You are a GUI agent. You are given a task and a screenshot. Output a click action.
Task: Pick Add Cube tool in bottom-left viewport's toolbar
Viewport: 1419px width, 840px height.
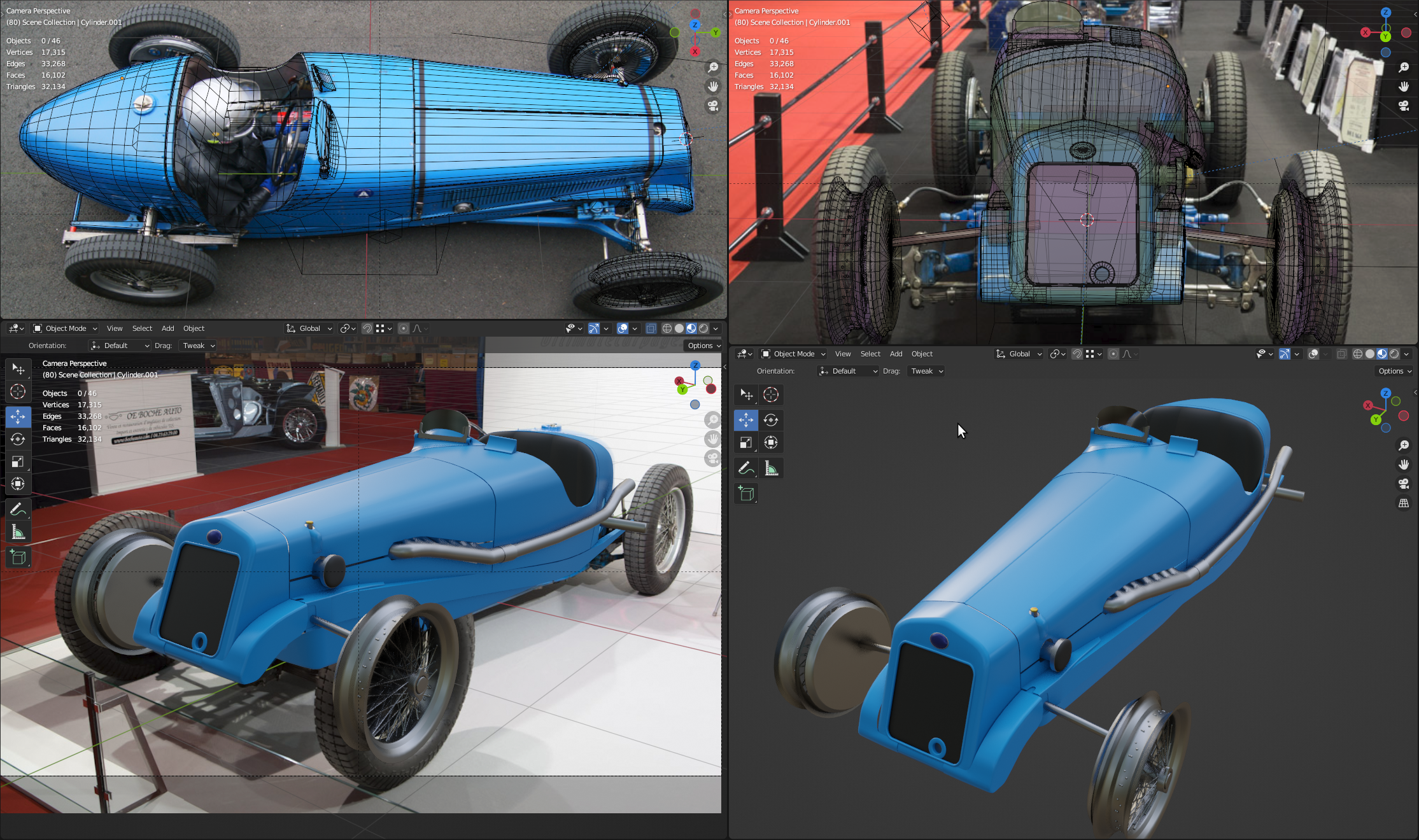point(18,557)
